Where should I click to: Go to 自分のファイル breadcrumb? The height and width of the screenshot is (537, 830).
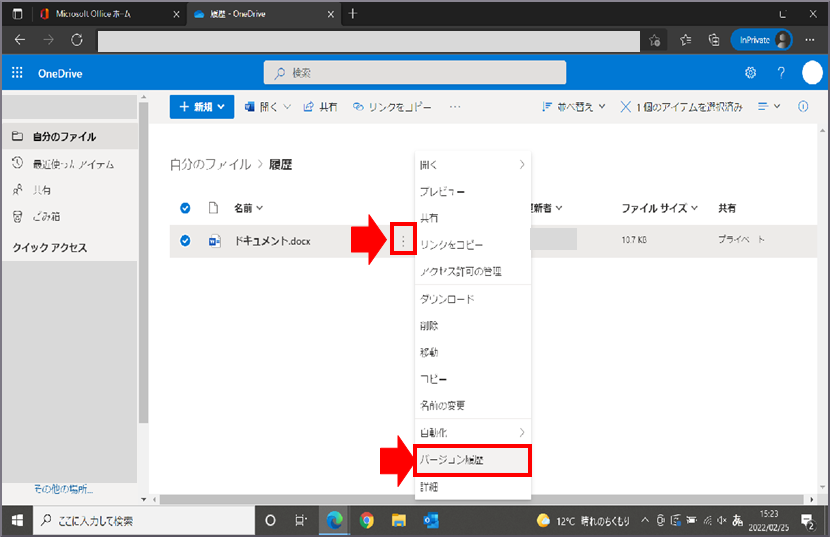(211, 164)
